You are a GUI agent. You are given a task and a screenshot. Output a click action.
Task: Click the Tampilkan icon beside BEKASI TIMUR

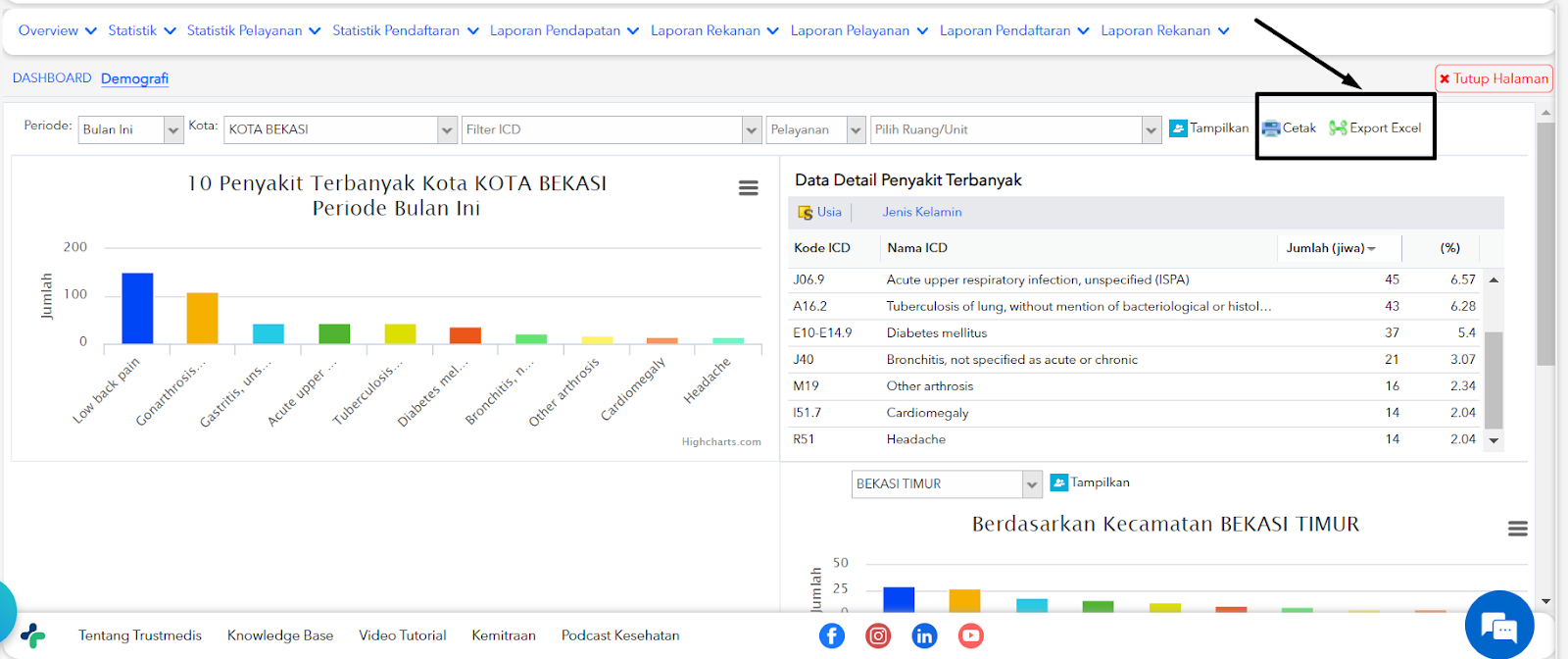(x=1059, y=482)
